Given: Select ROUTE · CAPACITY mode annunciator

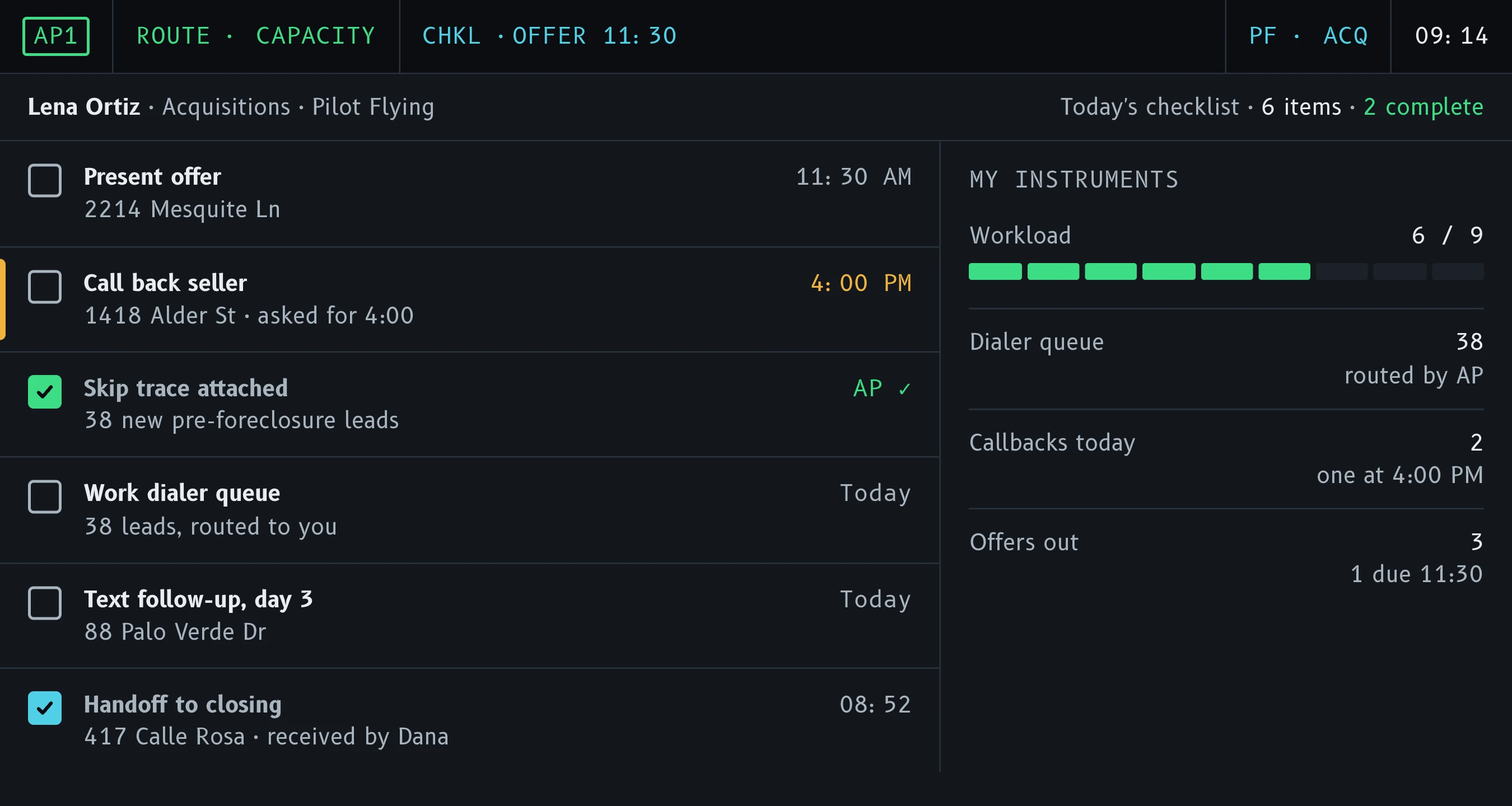Looking at the screenshot, I should click(x=256, y=36).
